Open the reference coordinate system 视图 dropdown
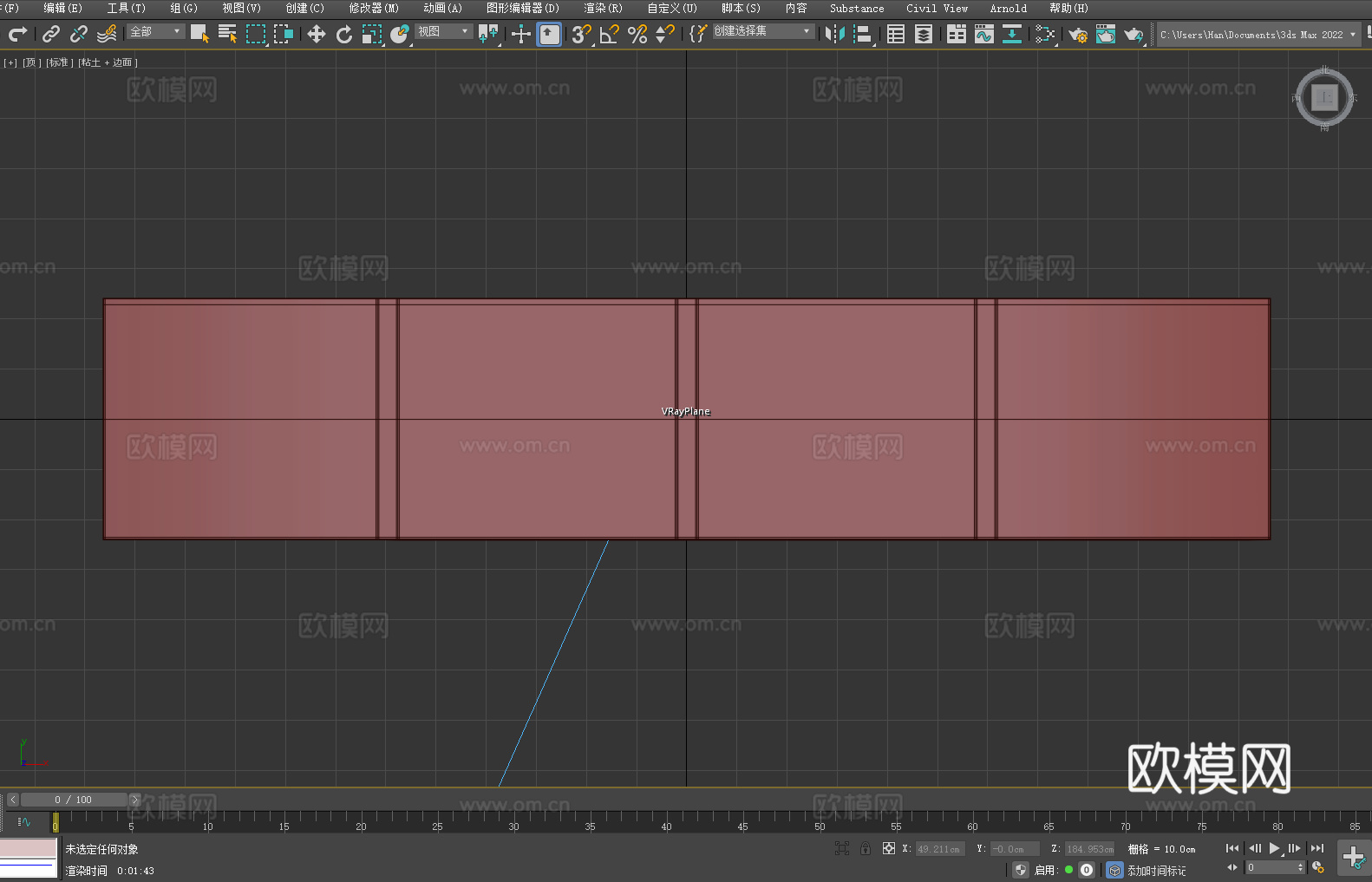The image size is (1372, 882). tap(443, 31)
